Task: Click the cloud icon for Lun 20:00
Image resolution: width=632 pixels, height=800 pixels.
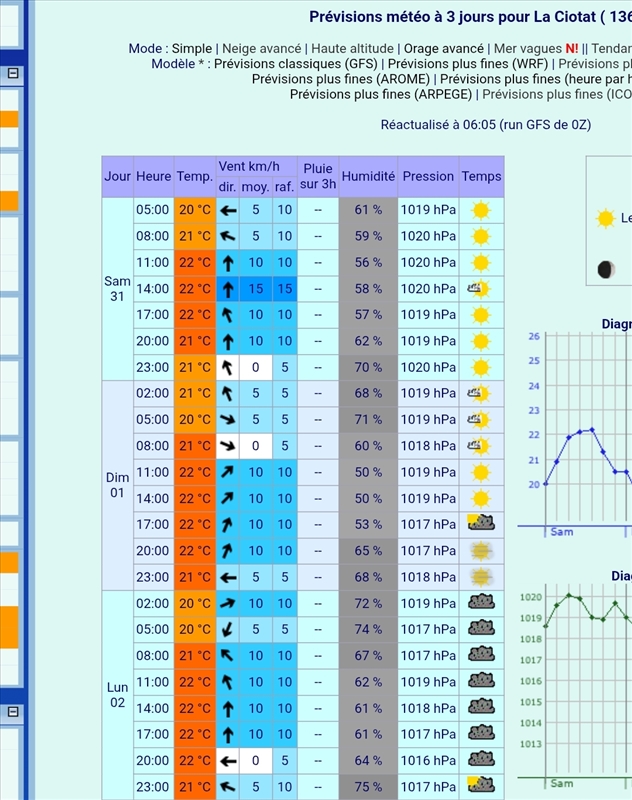Action: pos(481,759)
